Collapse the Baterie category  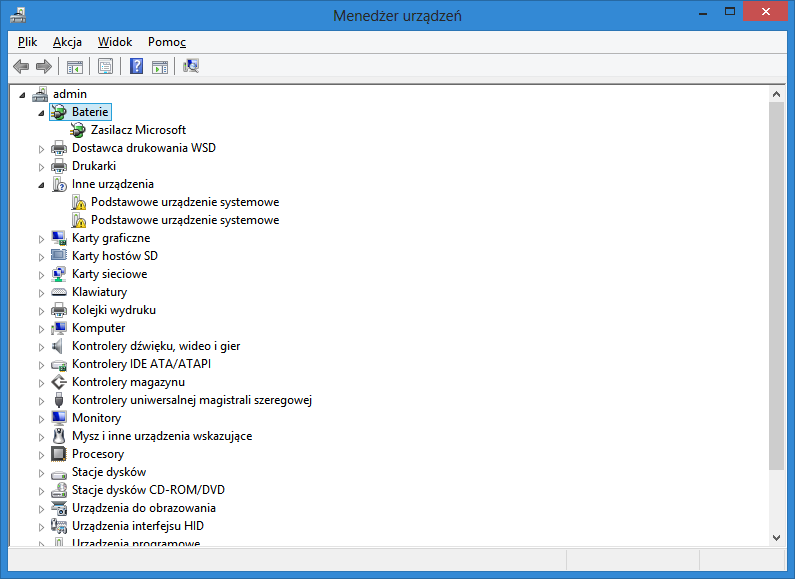click(41, 113)
